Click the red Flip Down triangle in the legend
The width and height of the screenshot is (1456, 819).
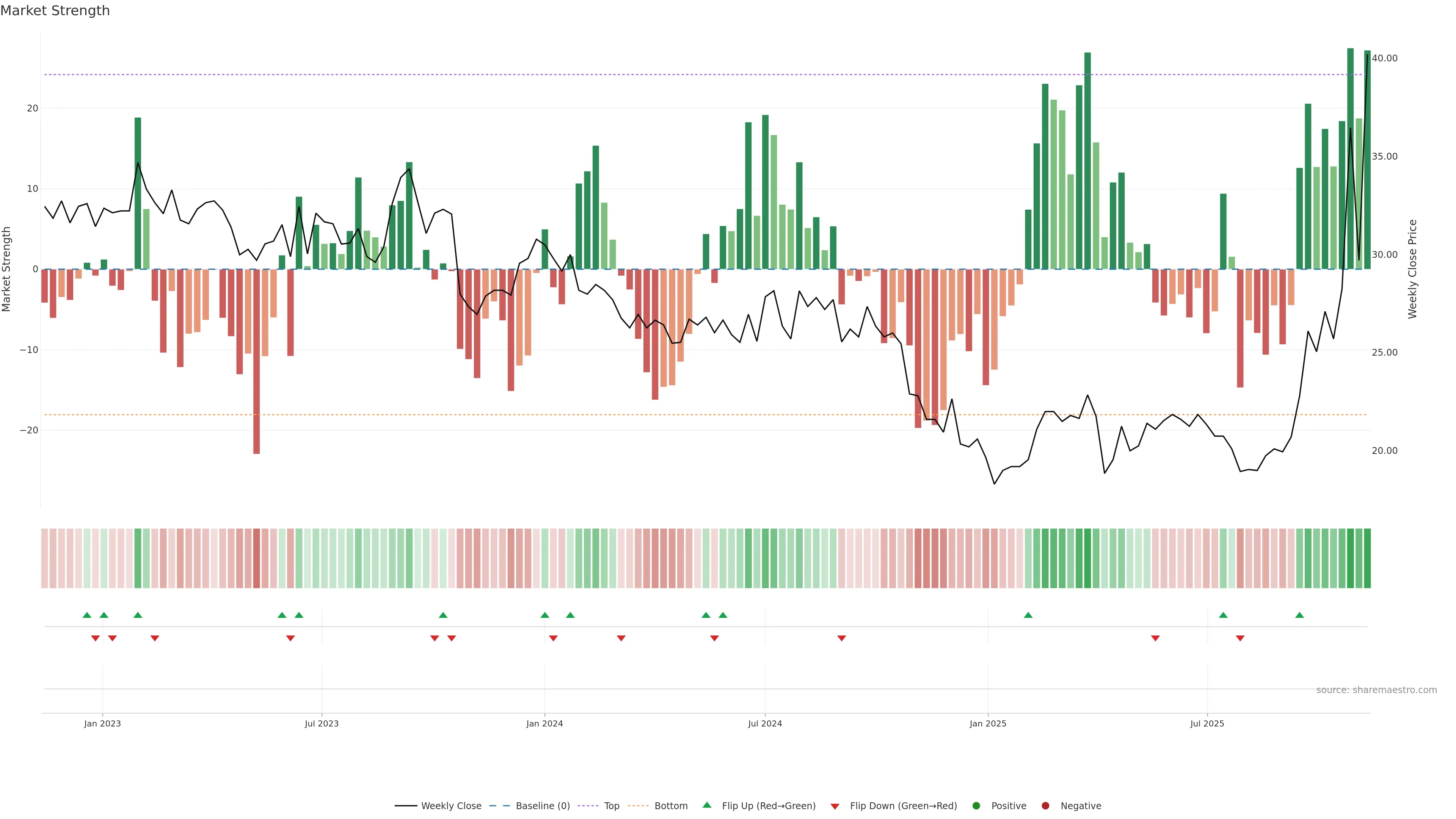click(835, 806)
